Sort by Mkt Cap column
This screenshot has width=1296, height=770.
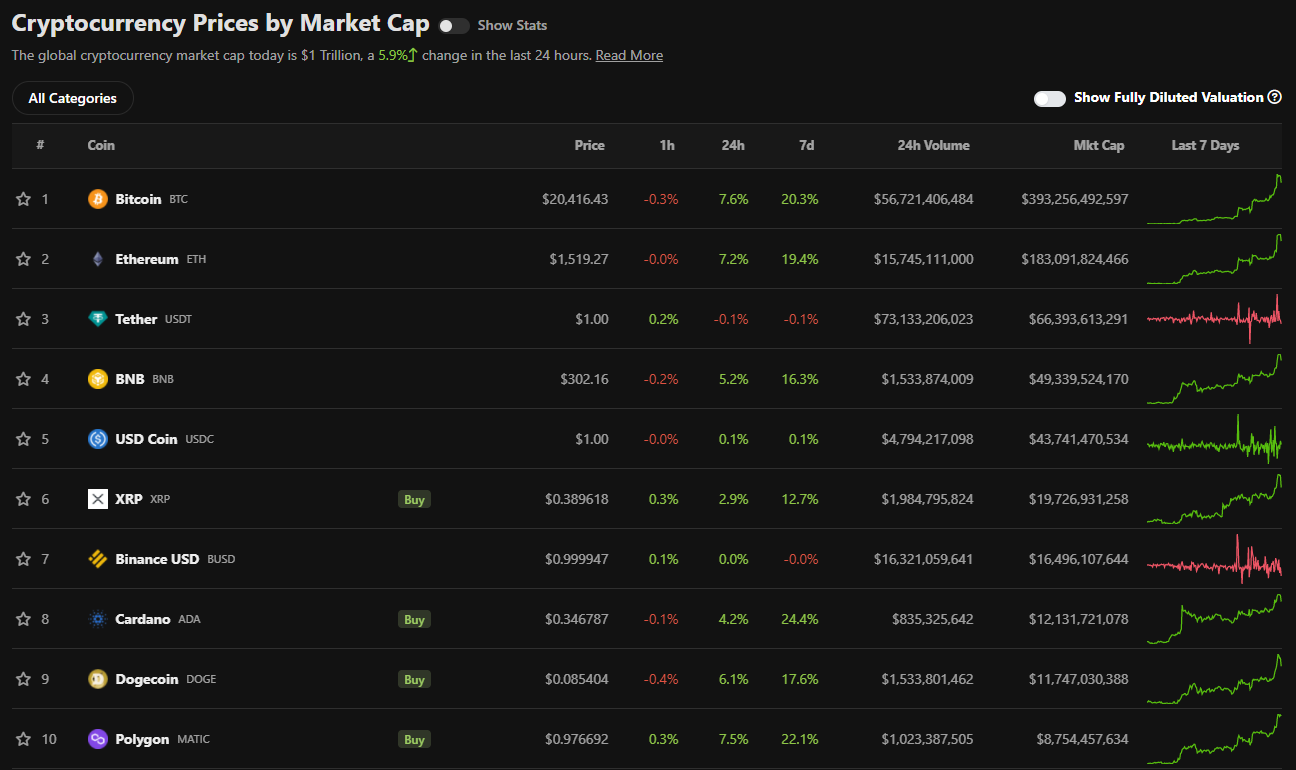coord(1099,145)
